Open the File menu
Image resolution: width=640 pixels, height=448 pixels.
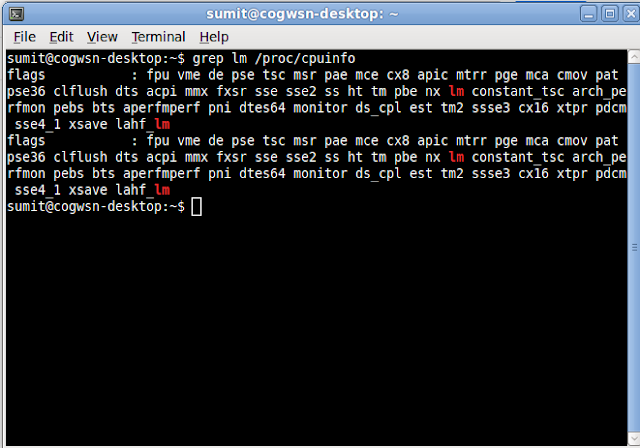click(24, 37)
